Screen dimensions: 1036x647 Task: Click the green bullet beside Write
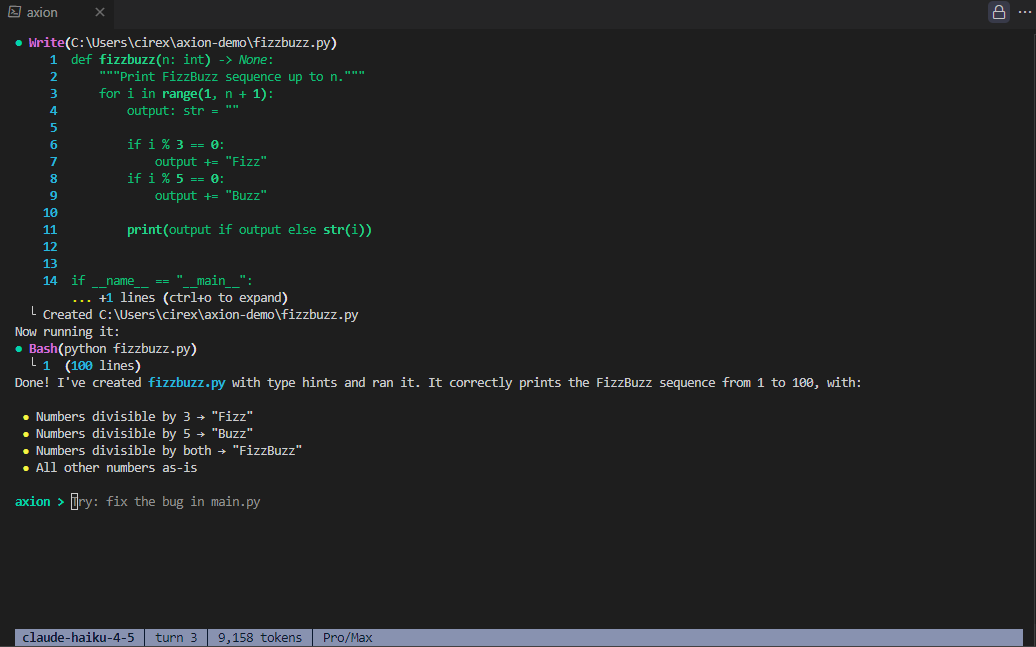click(18, 43)
